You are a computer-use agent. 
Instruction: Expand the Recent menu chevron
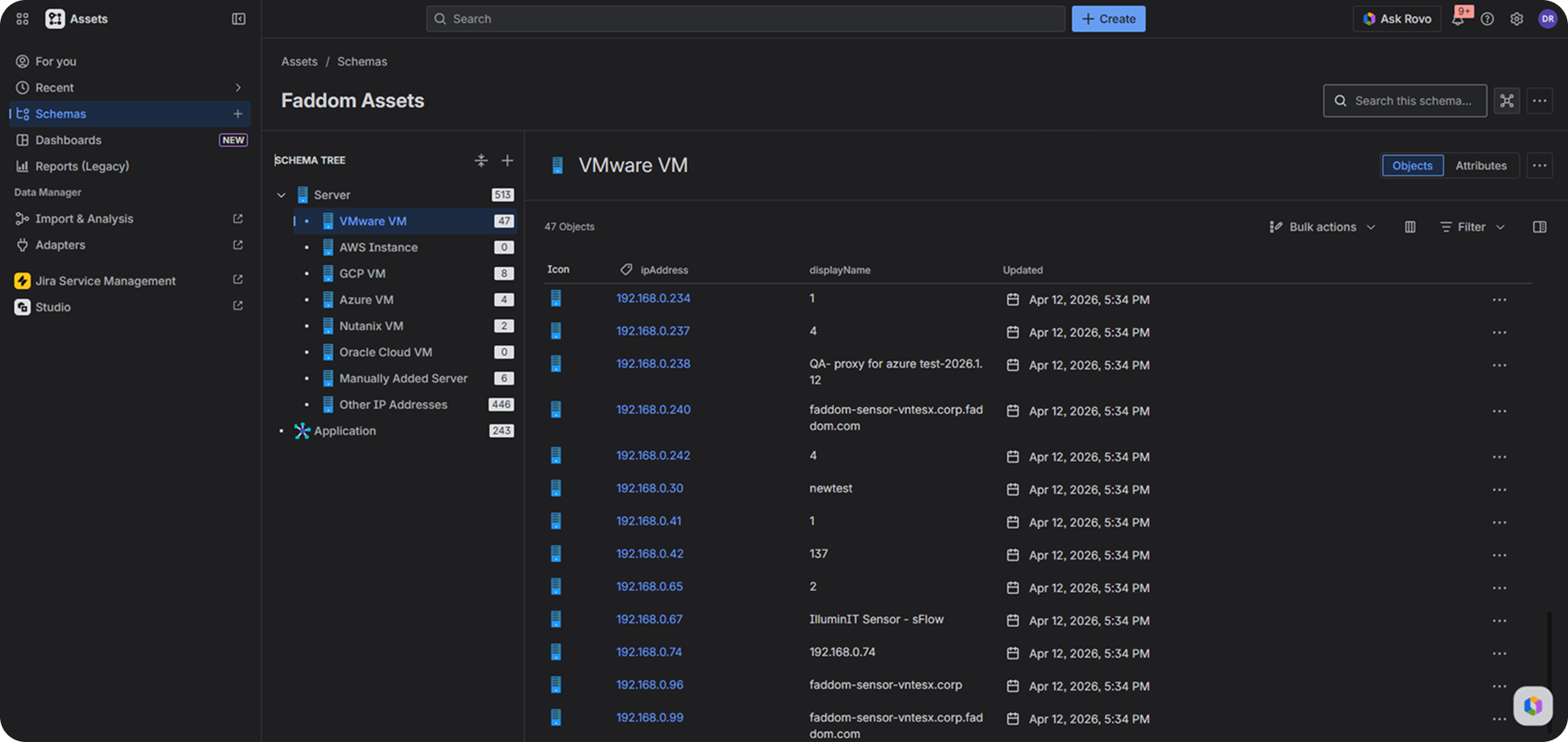[x=238, y=88]
